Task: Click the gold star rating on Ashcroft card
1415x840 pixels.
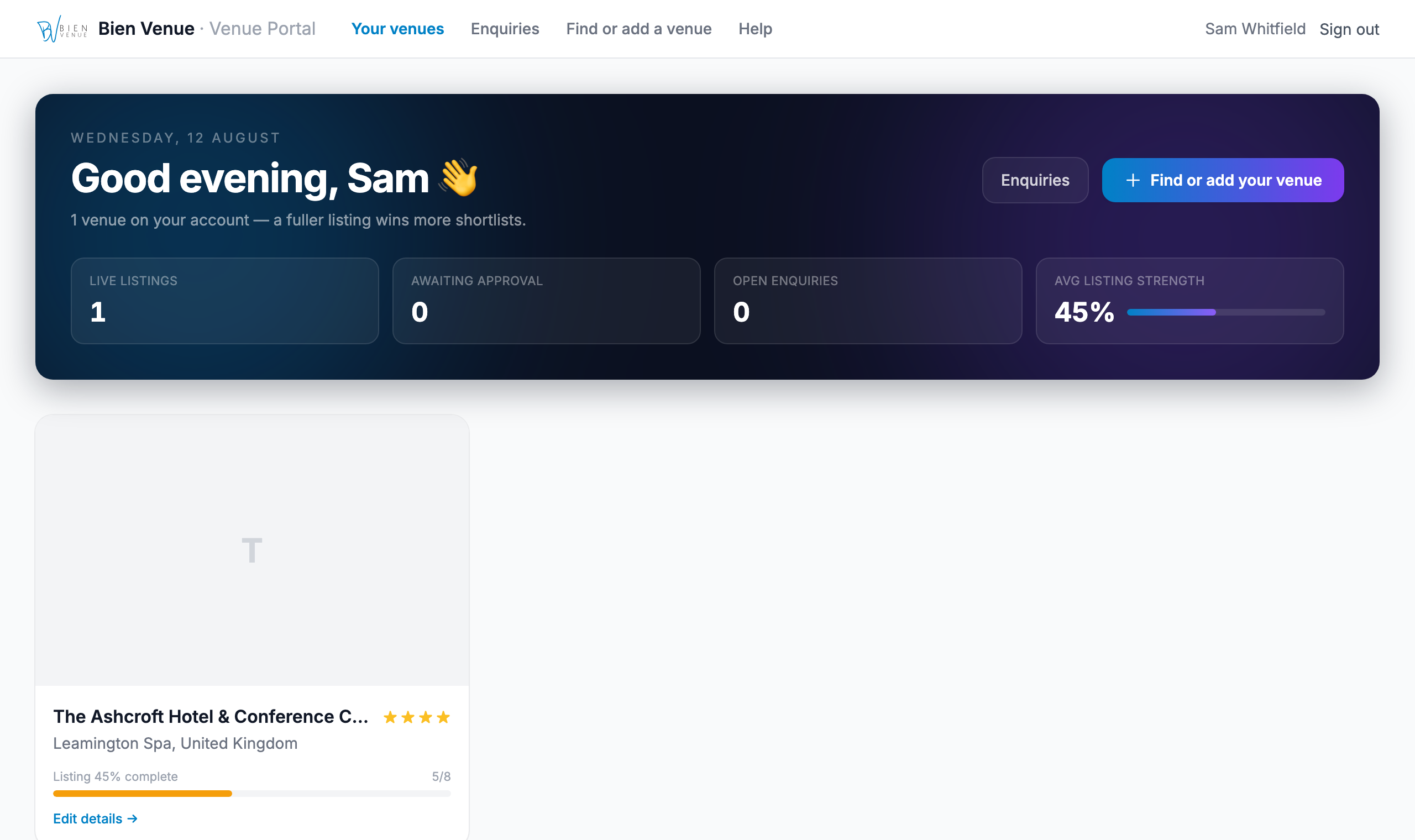Action: point(417,717)
